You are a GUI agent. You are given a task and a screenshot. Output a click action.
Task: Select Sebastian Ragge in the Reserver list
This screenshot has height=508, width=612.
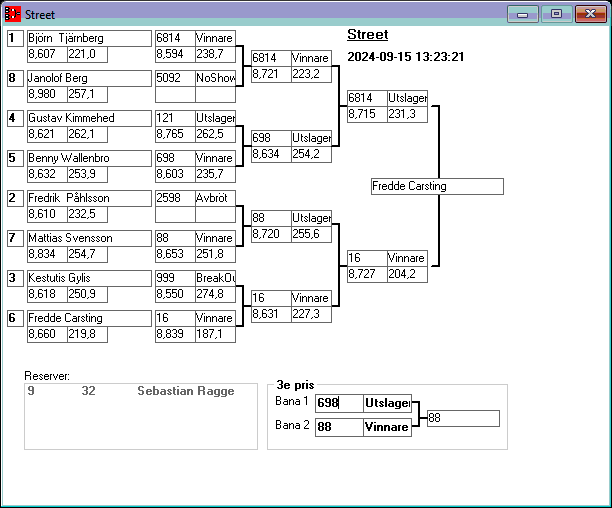[185, 391]
